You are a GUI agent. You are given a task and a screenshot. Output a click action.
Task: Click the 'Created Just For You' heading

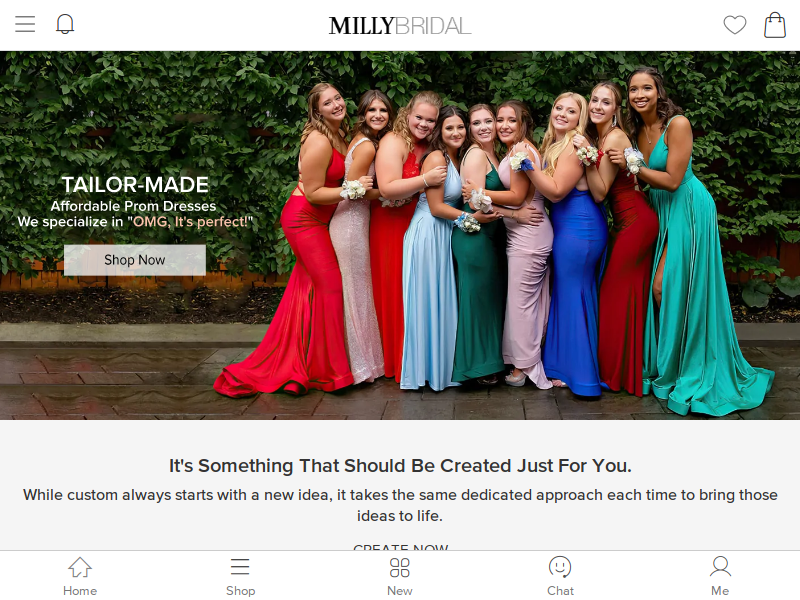[x=400, y=466]
